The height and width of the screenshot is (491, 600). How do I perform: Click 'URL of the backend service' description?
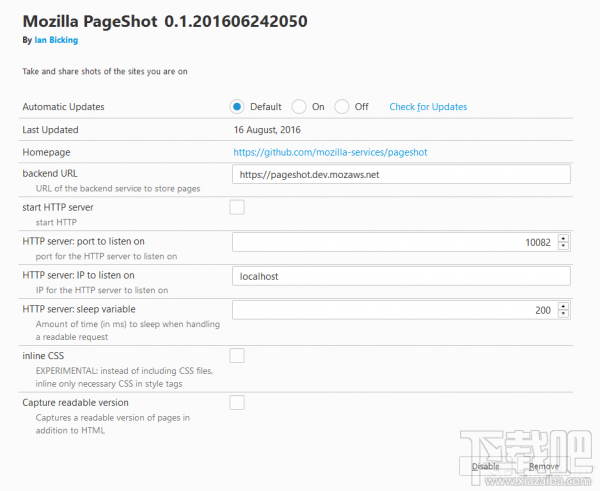118,189
